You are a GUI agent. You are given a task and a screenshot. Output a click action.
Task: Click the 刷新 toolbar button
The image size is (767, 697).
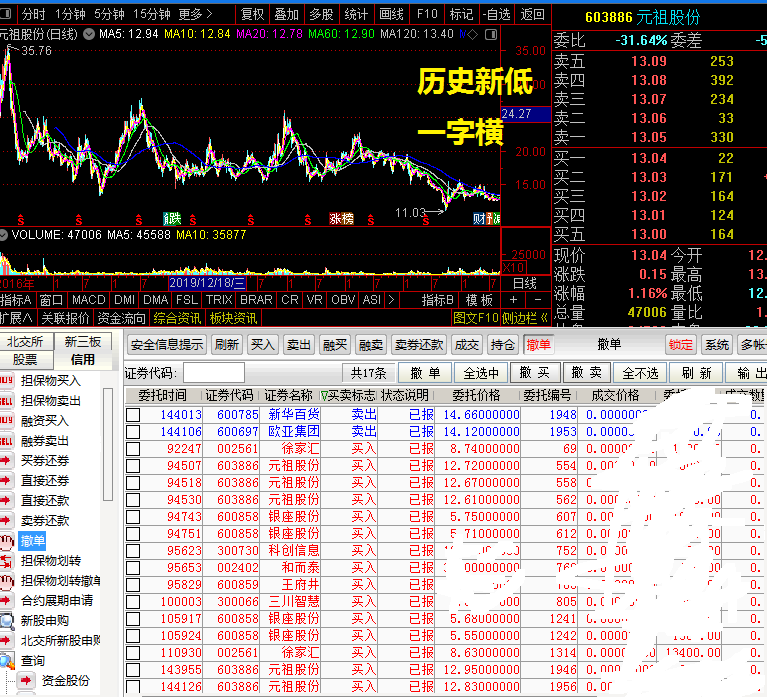[226, 345]
